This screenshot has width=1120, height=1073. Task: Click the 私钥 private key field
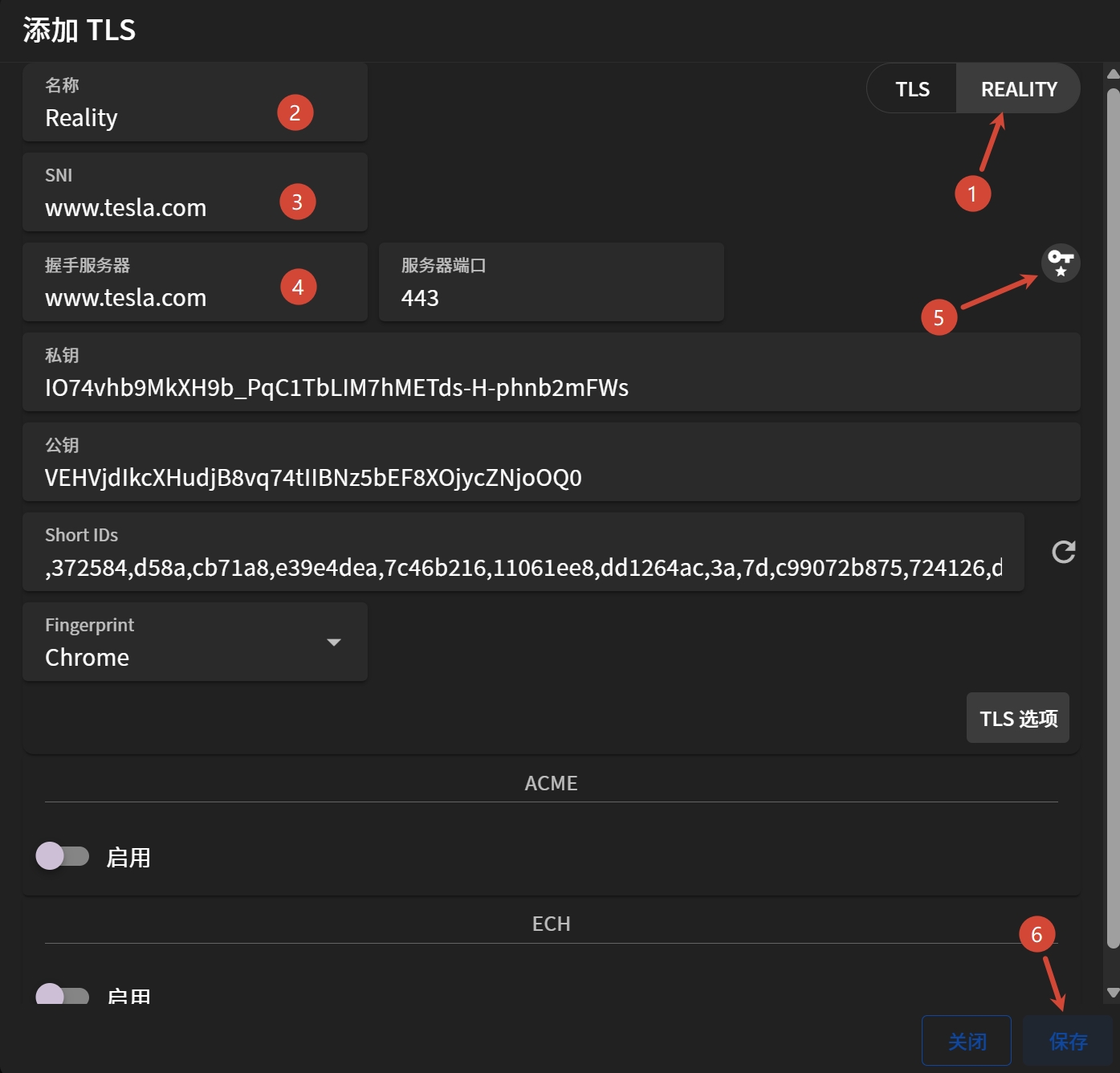point(551,388)
